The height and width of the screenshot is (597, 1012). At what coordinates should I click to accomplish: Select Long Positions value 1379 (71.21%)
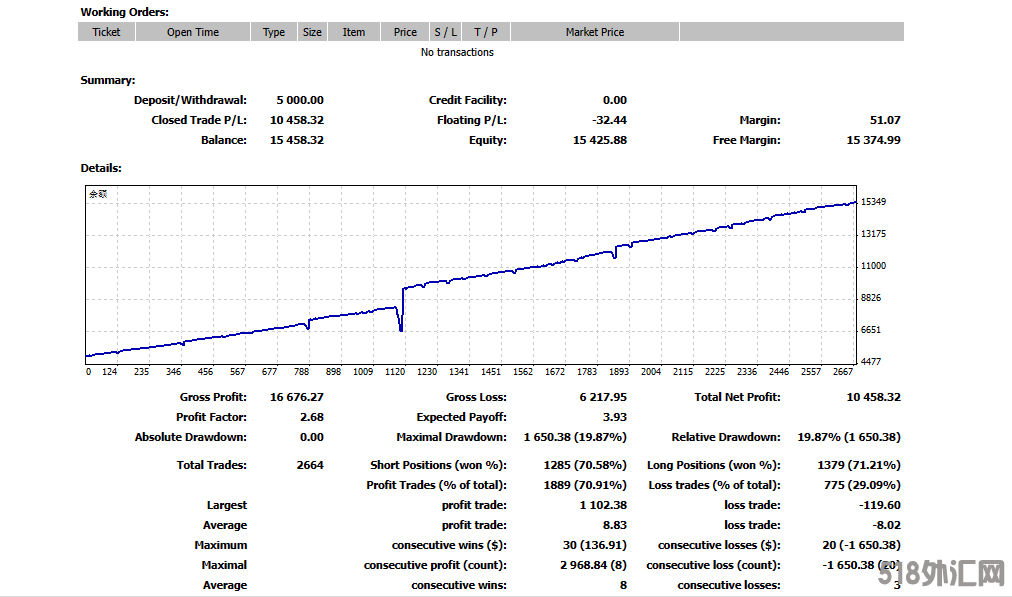pyautogui.click(x=859, y=465)
